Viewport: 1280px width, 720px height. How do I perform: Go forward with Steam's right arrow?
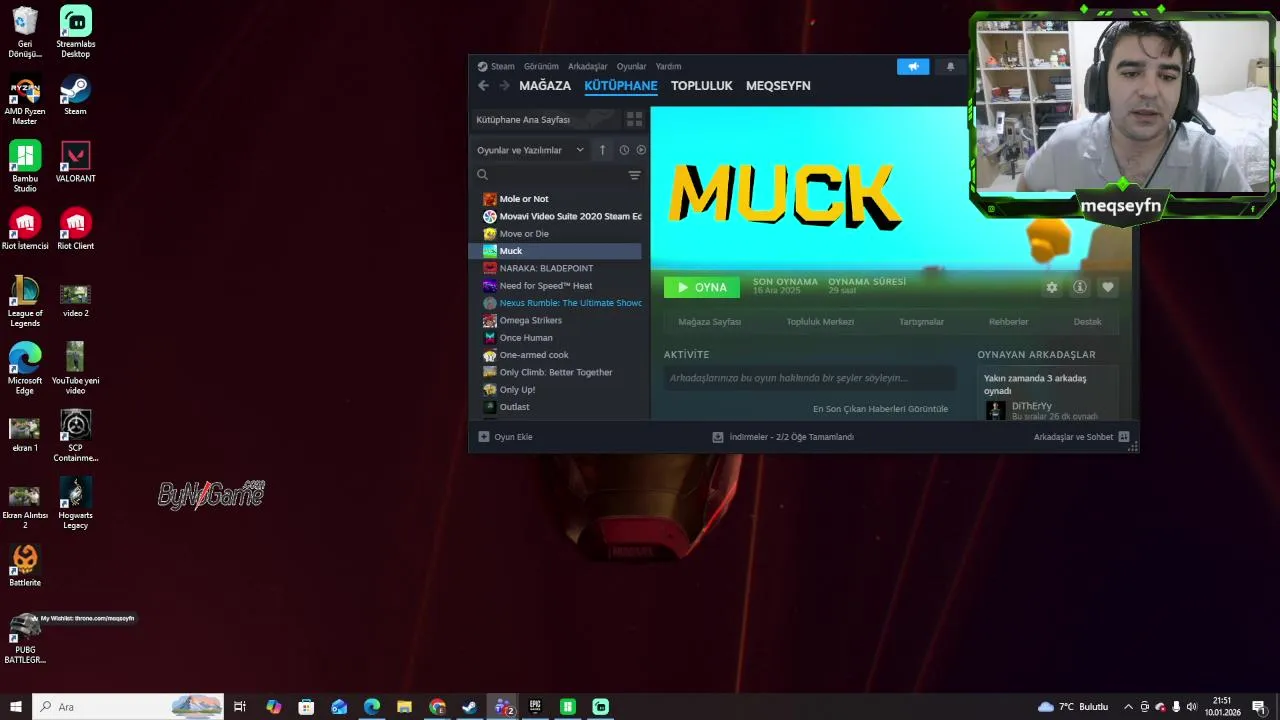click(504, 86)
